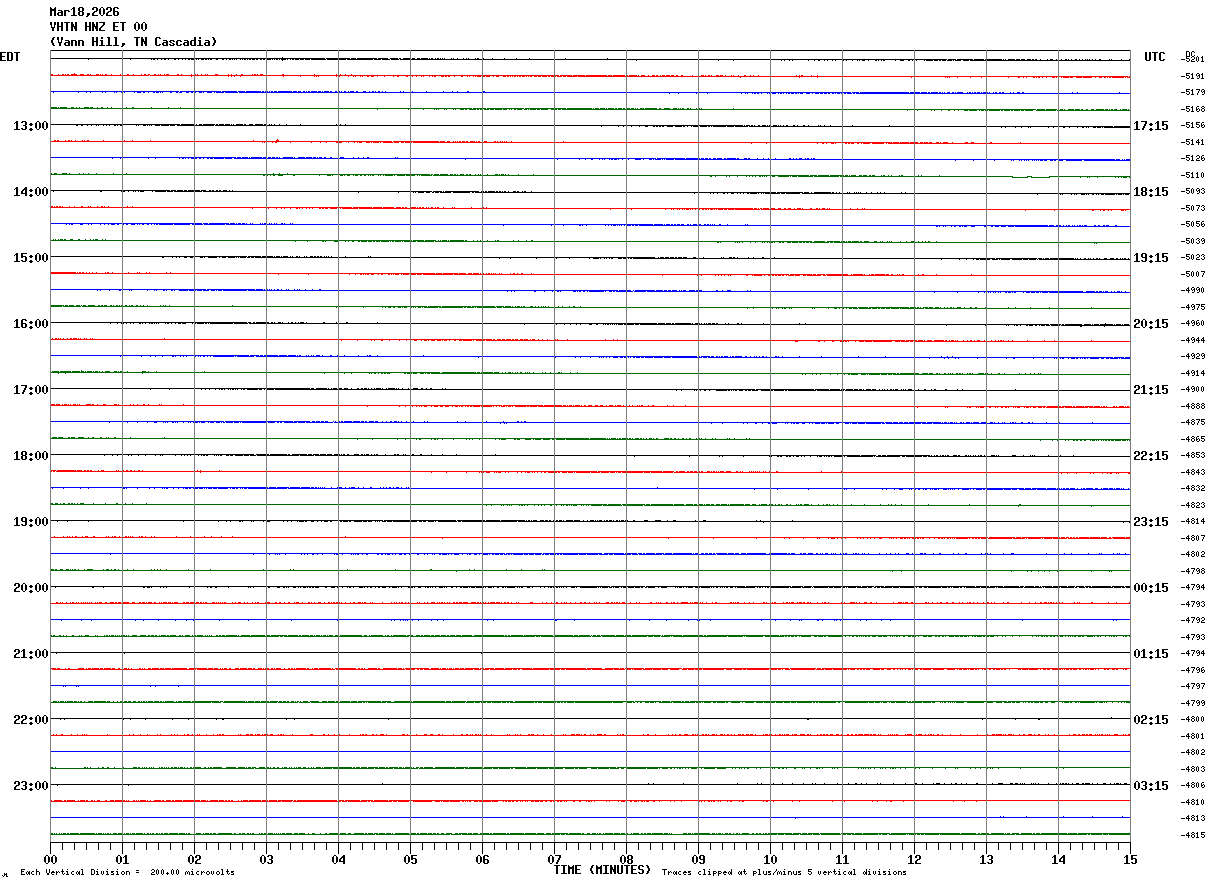The image size is (1210, 886).
Task: Click the 01:15 UTC time label
Action: tap(1150, 654)
